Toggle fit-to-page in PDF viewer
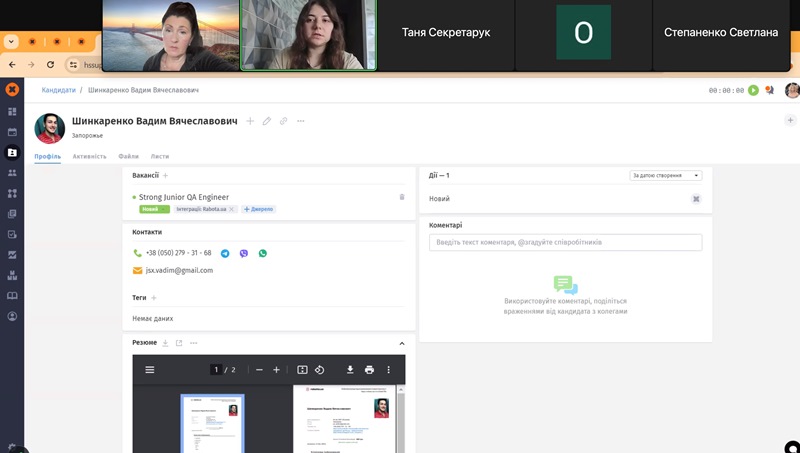 pyautogui.click(x=302, y=370)
